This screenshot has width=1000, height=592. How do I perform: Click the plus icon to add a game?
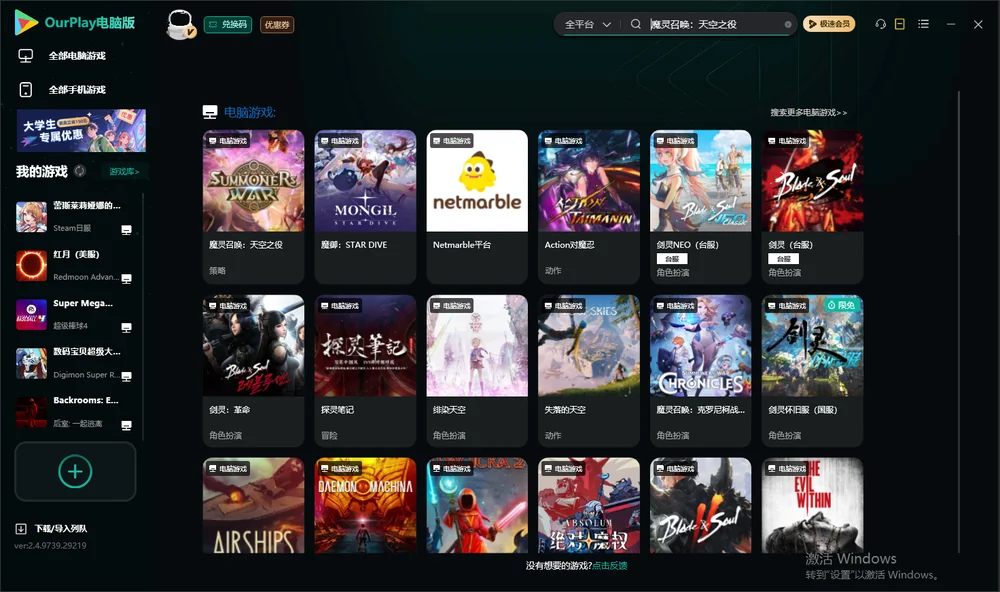pyautogui.click(x=75, y=472)
